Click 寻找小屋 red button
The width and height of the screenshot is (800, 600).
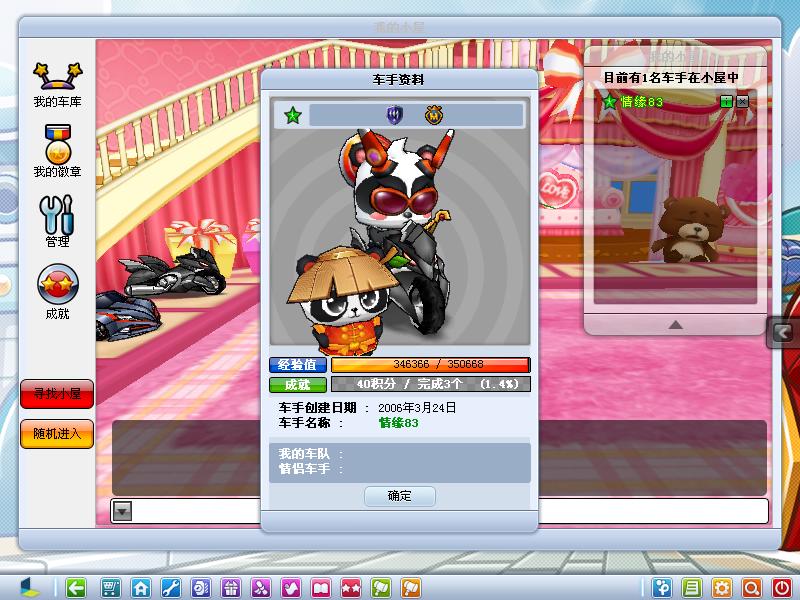pos(57,394)
